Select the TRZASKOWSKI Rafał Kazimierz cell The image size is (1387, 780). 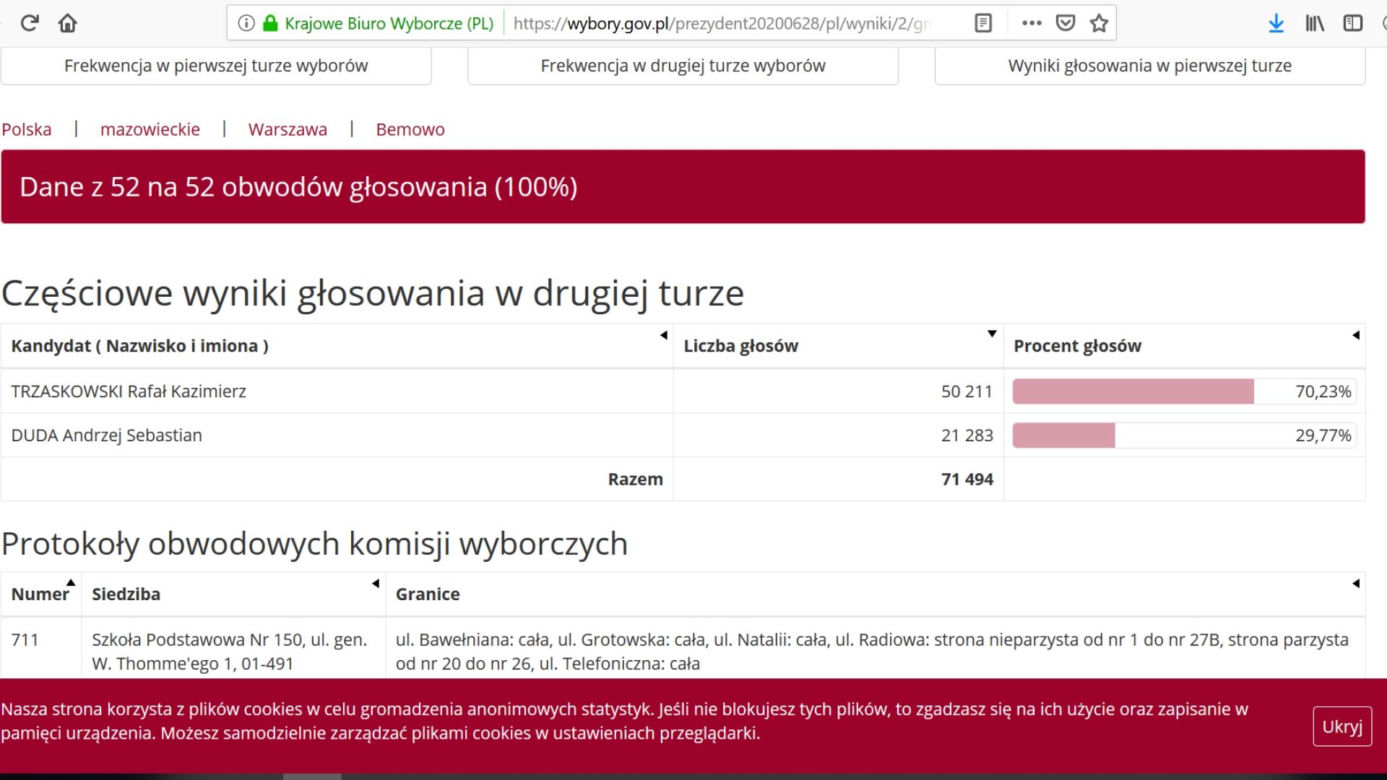click(x=337, y=391)
